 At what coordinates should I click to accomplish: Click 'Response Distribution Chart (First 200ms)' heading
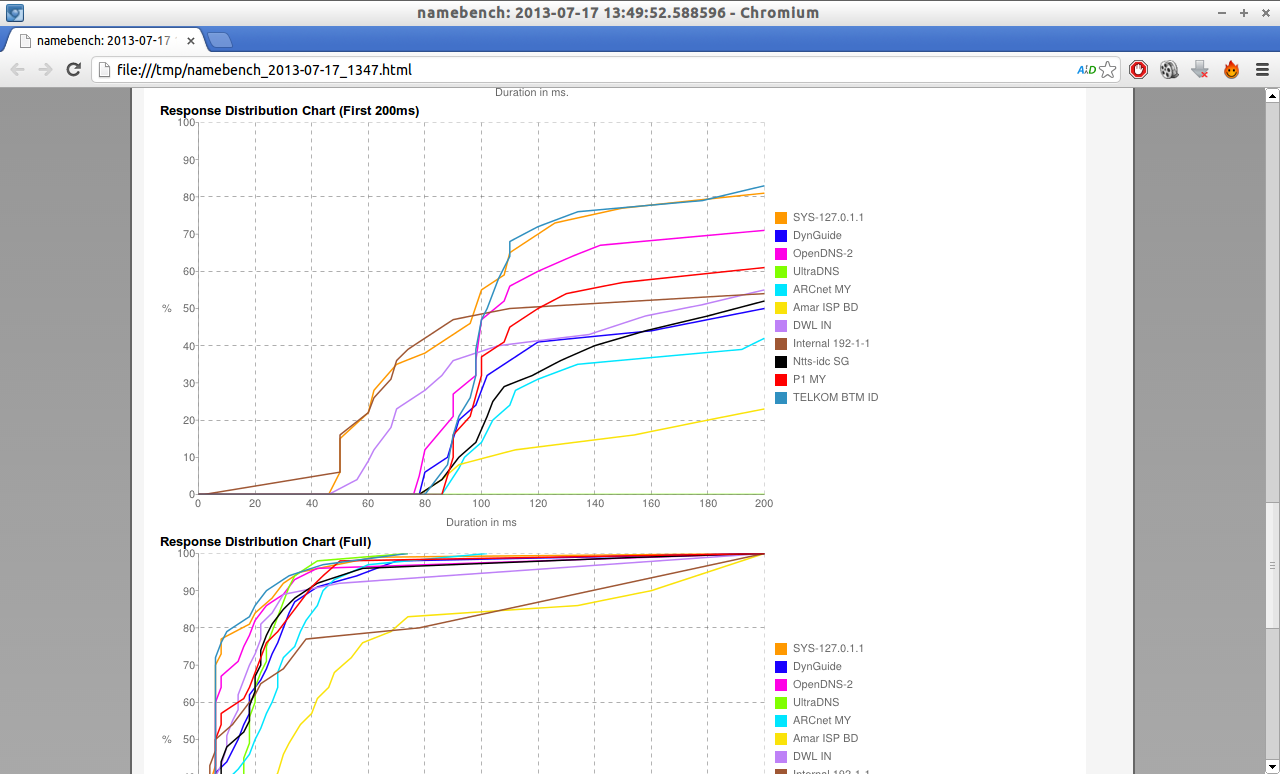(290, 110)
